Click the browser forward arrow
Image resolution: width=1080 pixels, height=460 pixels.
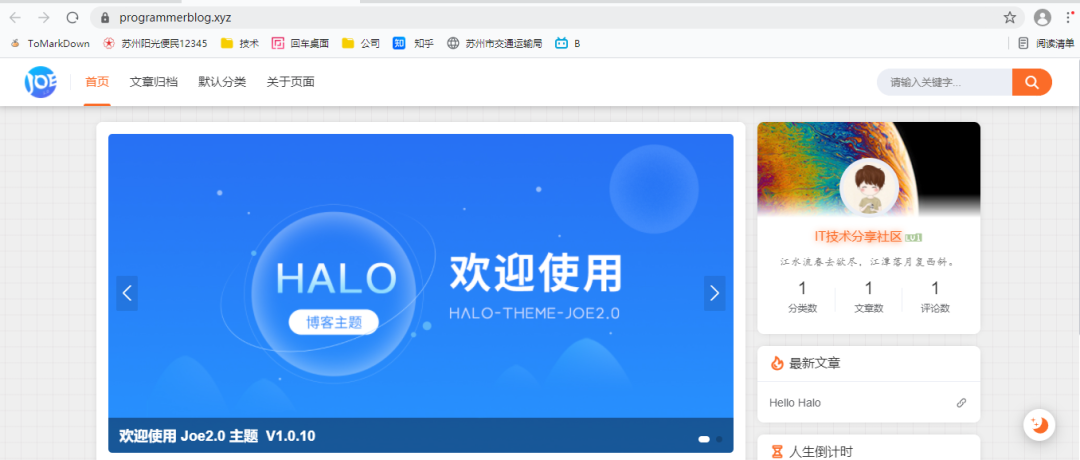click(43, 18)
